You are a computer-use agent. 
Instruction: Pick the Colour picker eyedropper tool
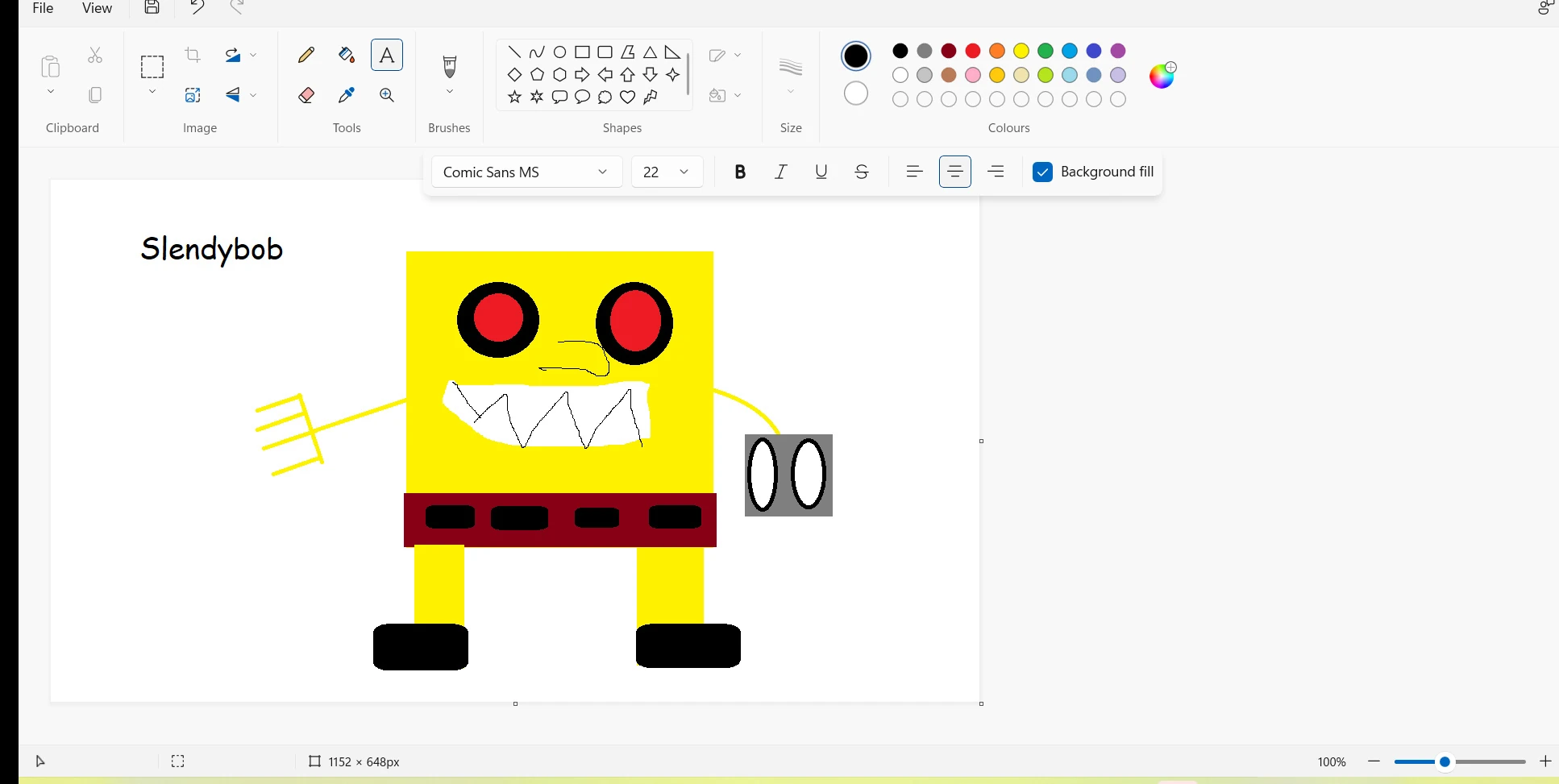pyautogui.click(x=347, y=95)
